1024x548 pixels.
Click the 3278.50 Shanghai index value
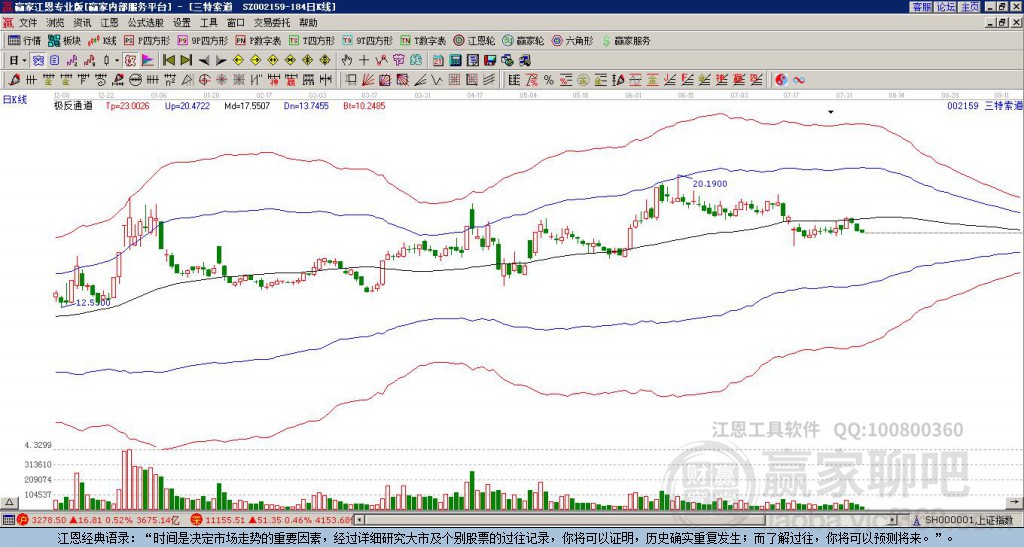[50, 520]
